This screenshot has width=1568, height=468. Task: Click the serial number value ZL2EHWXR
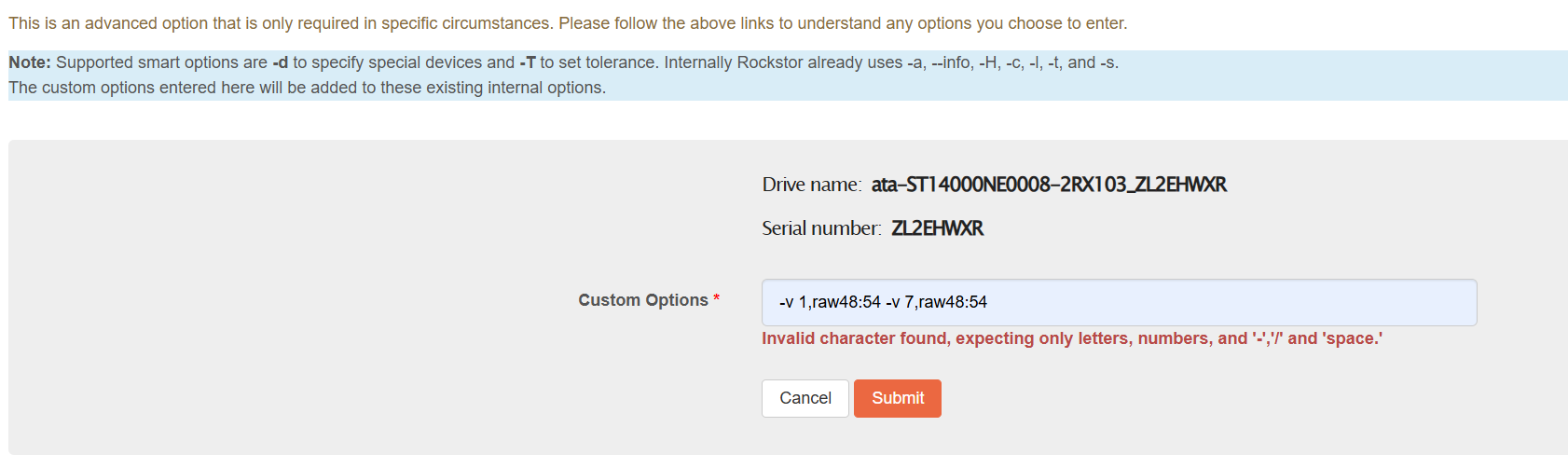(937, 228)
